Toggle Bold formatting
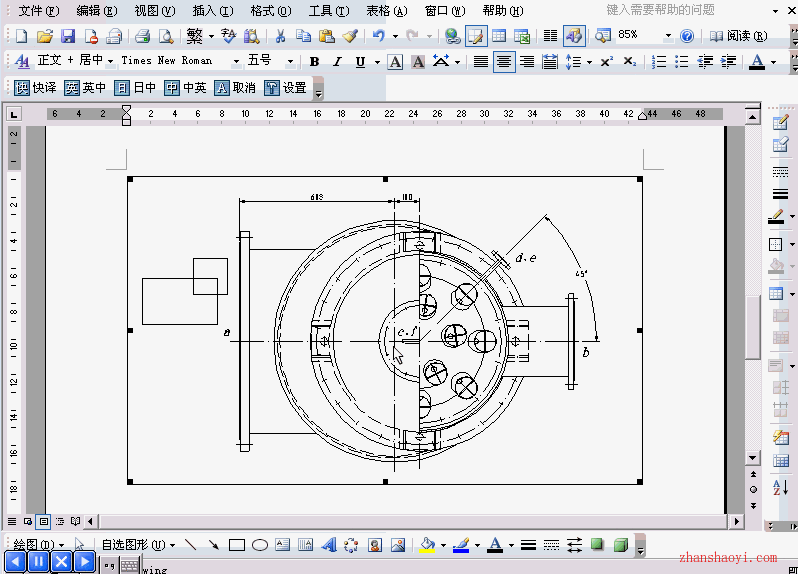798x574 pixels. (x=315, y=62)
